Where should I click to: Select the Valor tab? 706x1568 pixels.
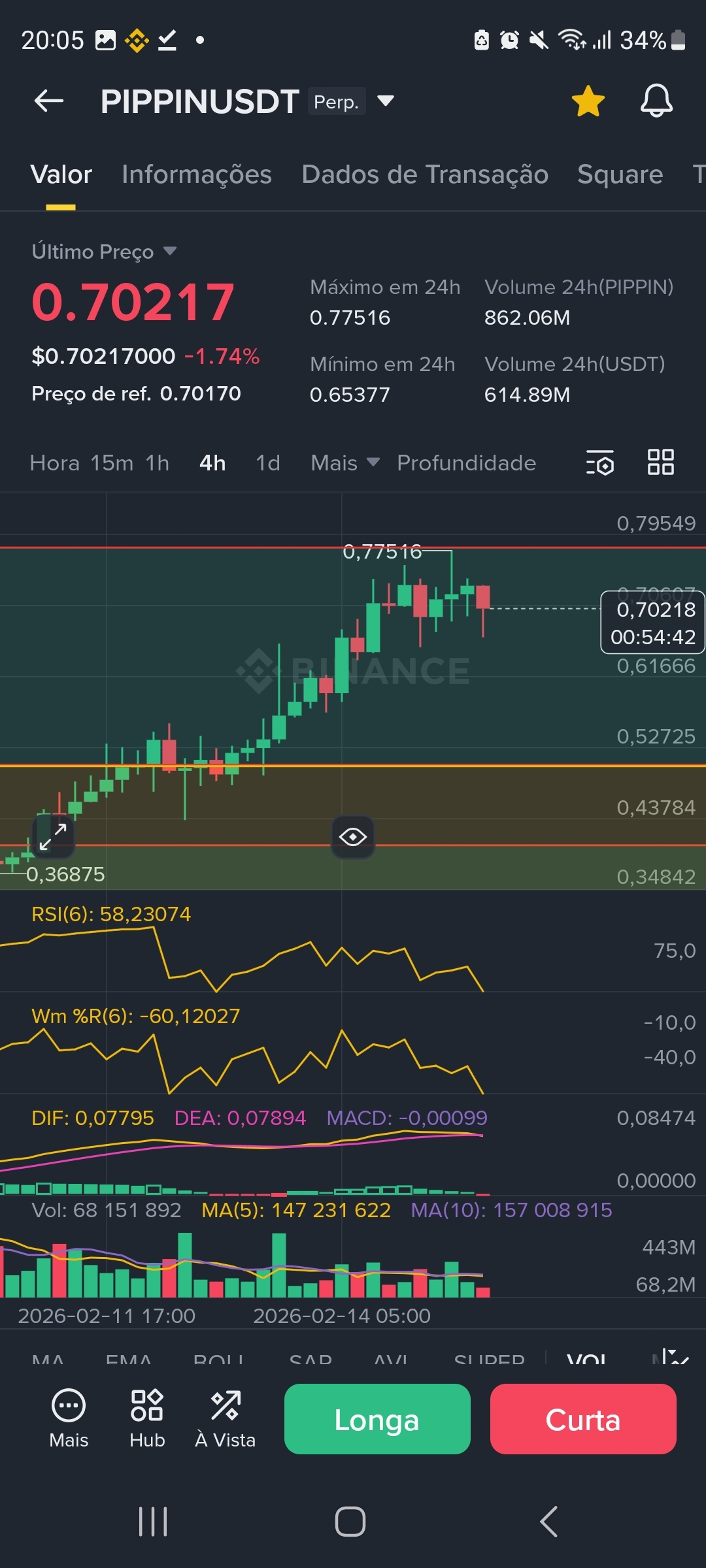coord(61,174)
